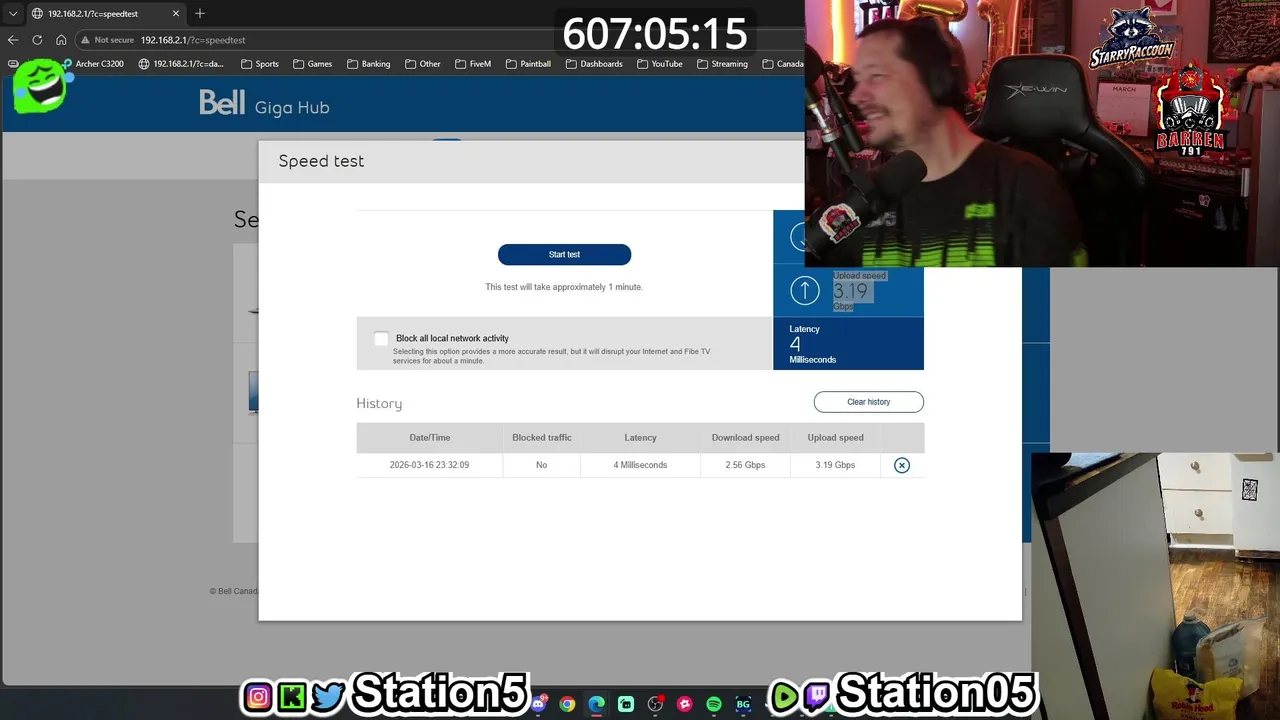
Task: Expand the Banking bookmarks folder
Action: point(369,64)
